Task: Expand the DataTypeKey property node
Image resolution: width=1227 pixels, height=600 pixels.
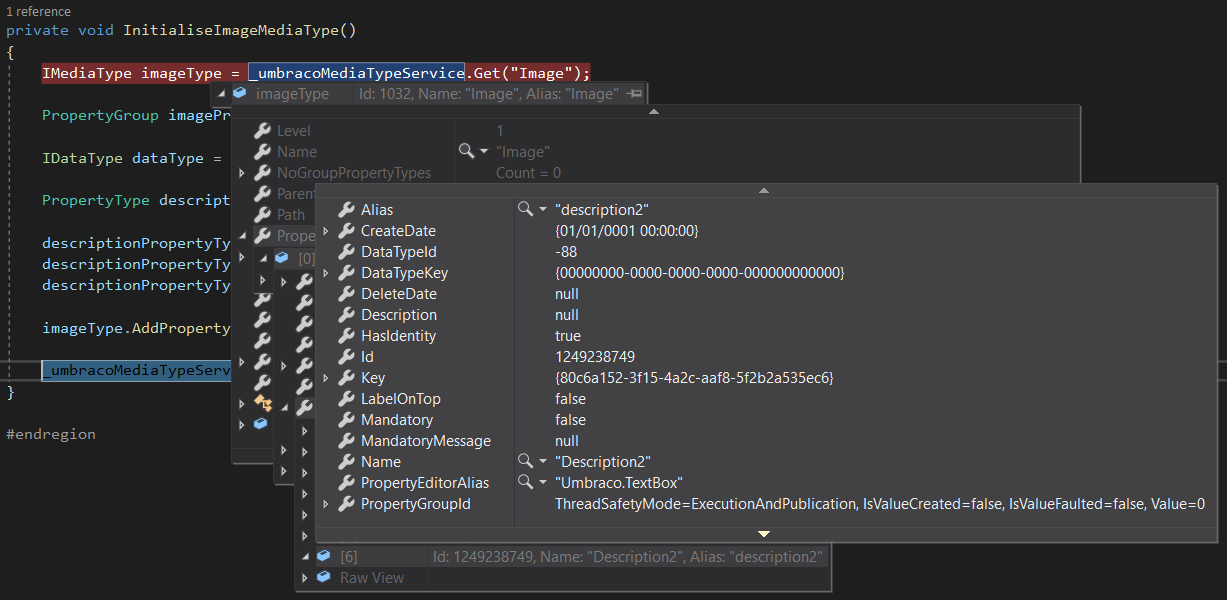Action: (x=325, y=273)
